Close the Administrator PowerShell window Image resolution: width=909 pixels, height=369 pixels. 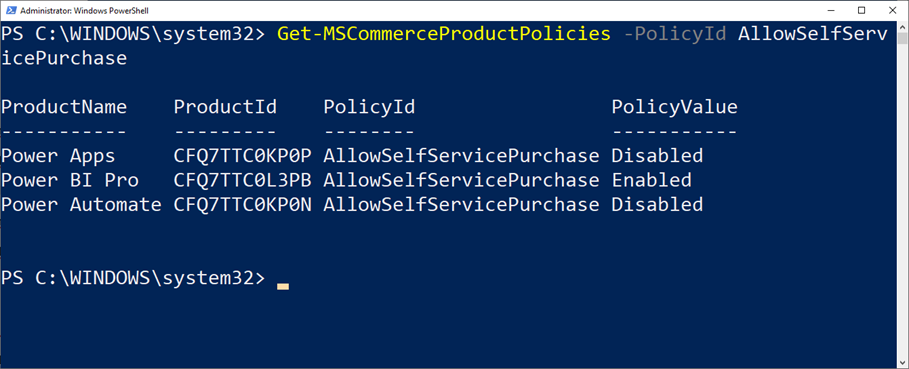890,10
